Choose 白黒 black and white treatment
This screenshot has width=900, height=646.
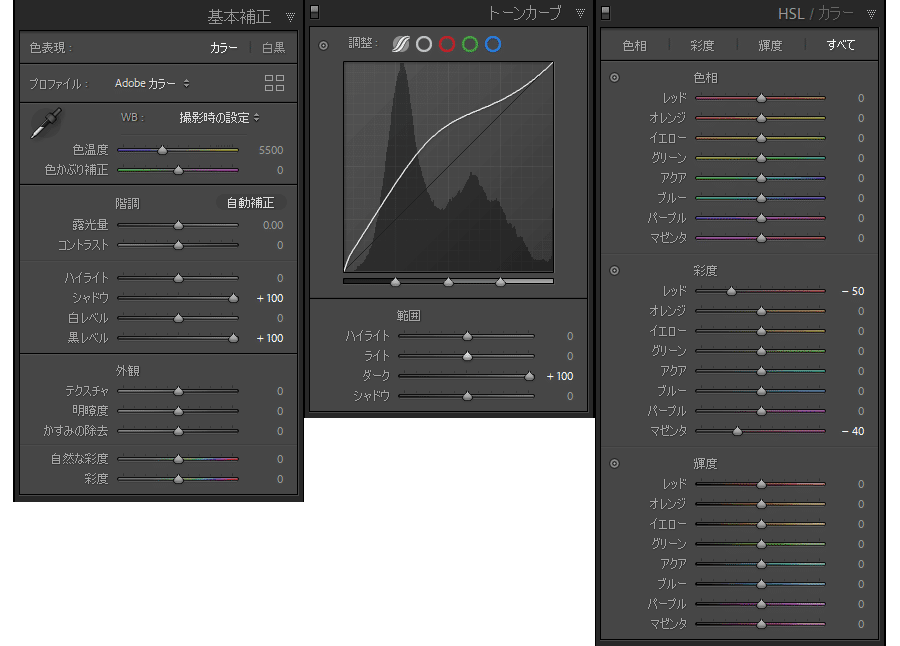273,48
